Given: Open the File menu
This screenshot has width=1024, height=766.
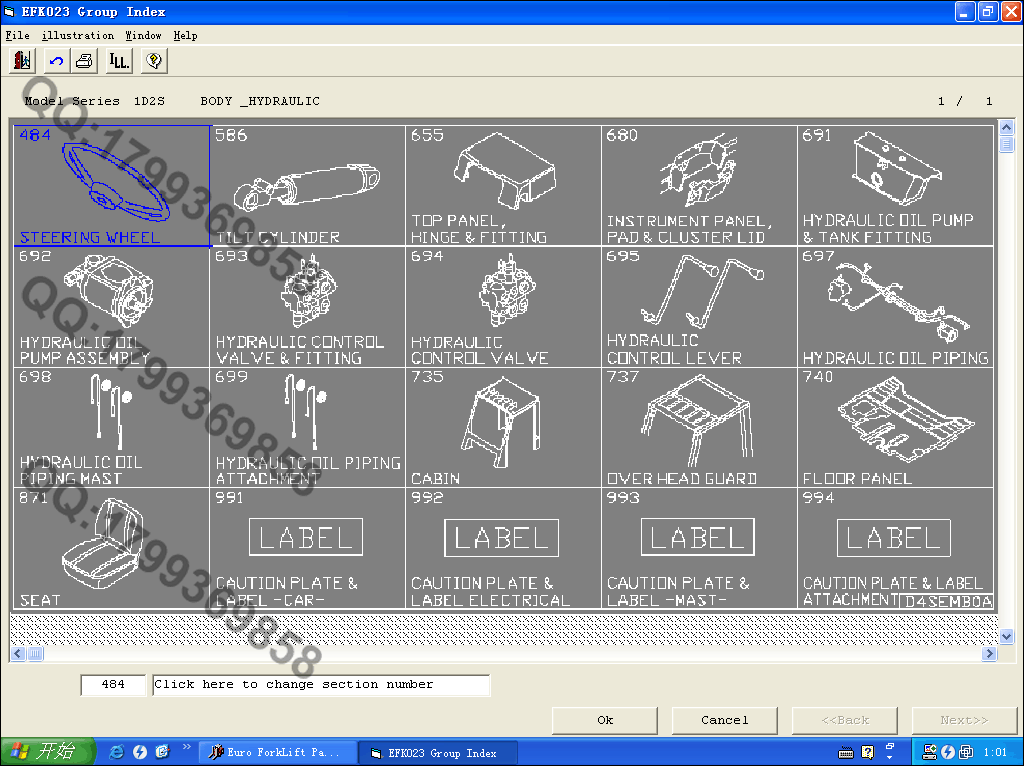Looking at the screenshot, I should pyautogui.click(x=17, y=35).
